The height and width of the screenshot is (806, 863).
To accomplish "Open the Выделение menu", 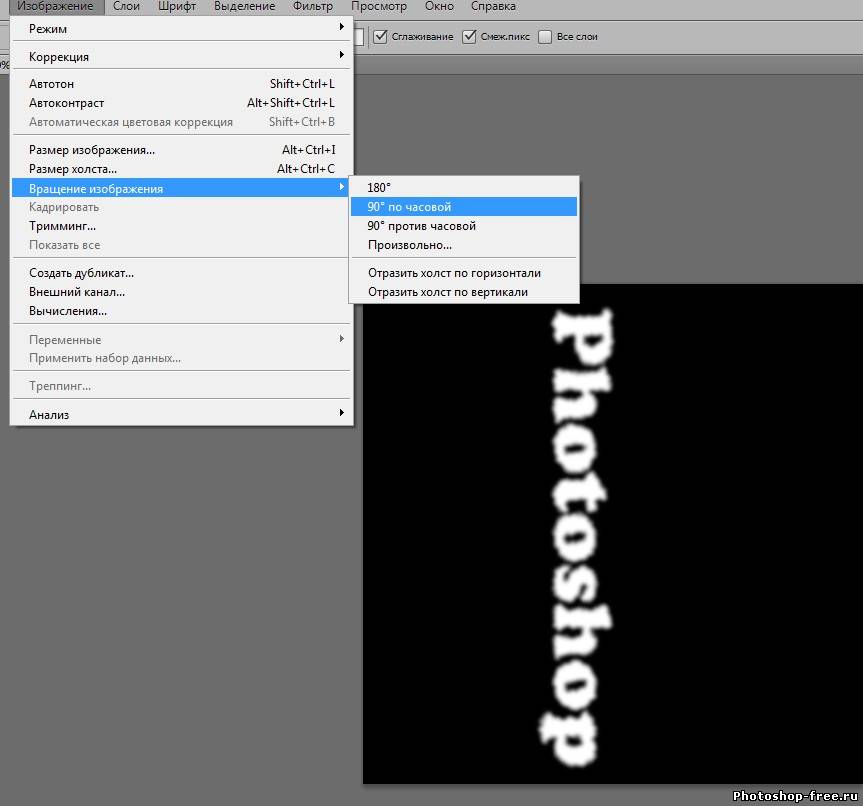I will [x=244, y=6].
